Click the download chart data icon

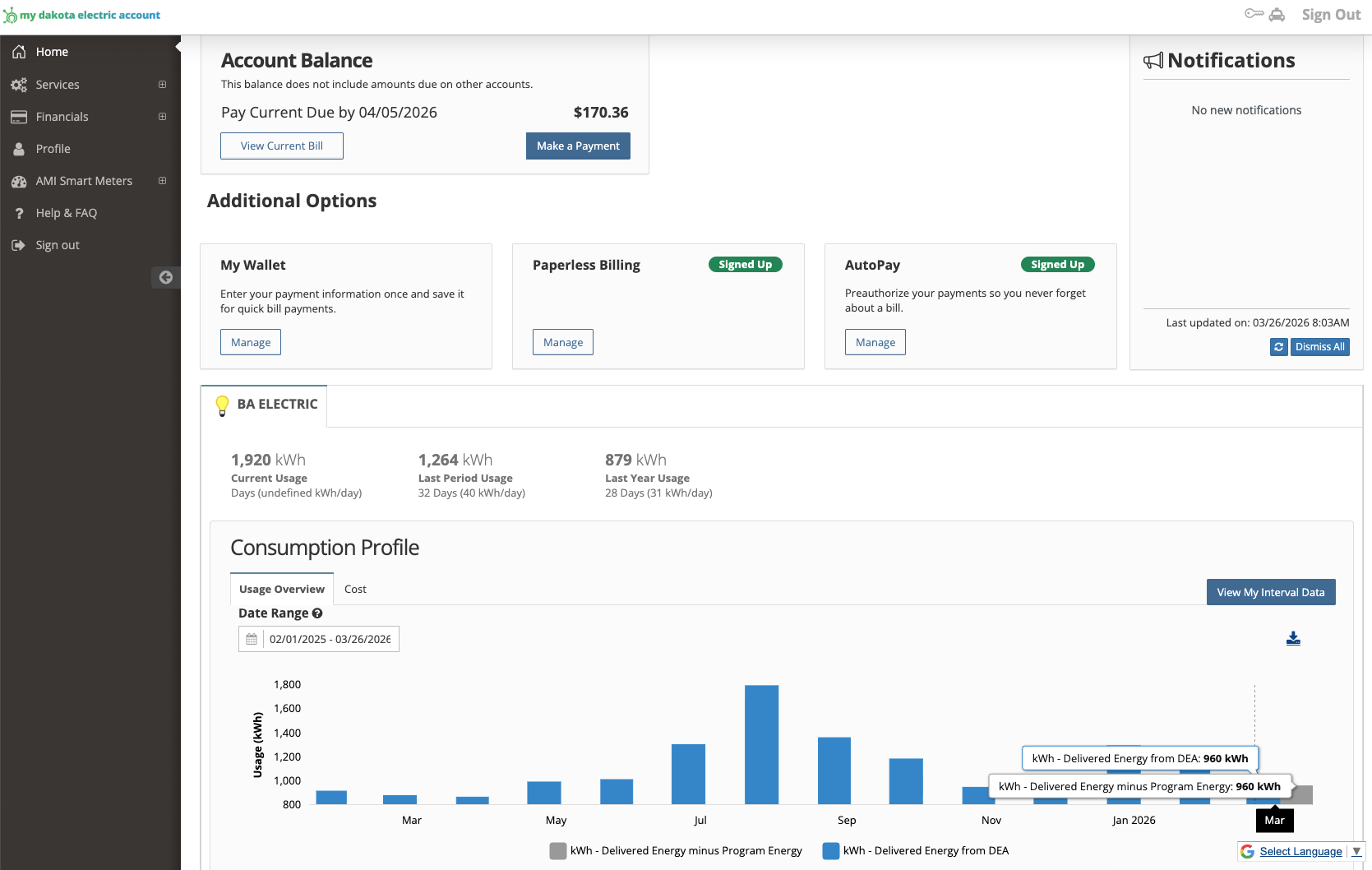pos(1293,638)
